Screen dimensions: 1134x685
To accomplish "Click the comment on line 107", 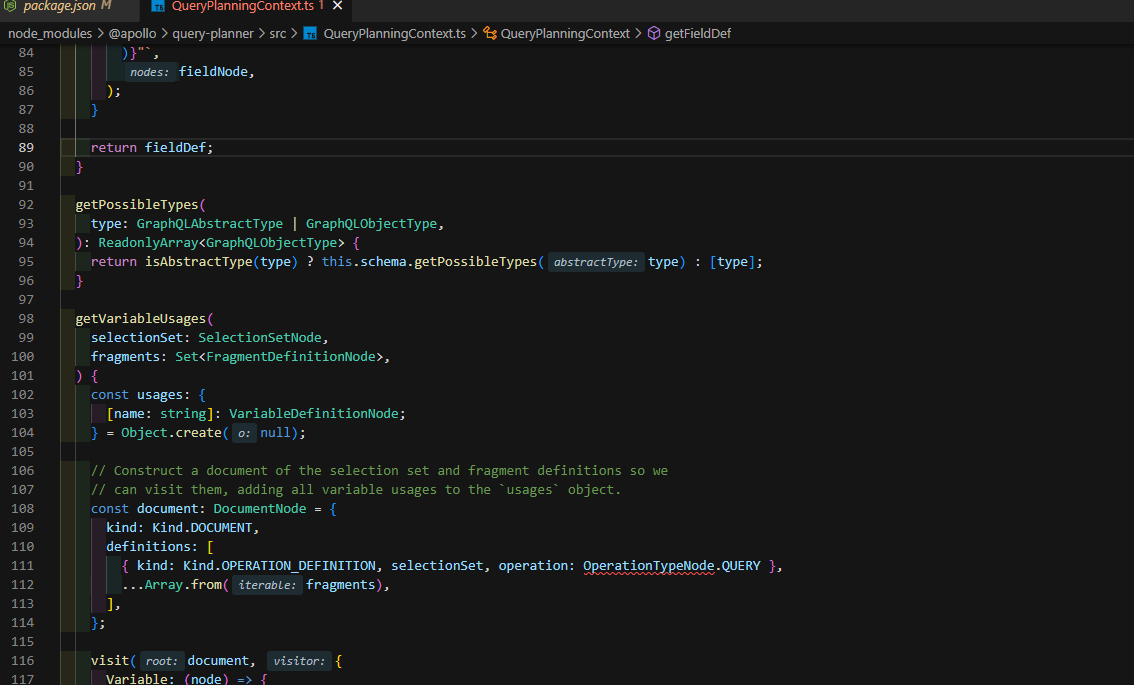I will tap(356, 490).
